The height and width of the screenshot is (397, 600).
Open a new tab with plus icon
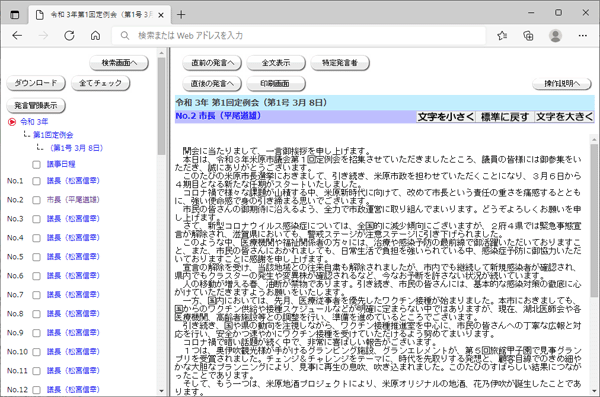point(181,15)
